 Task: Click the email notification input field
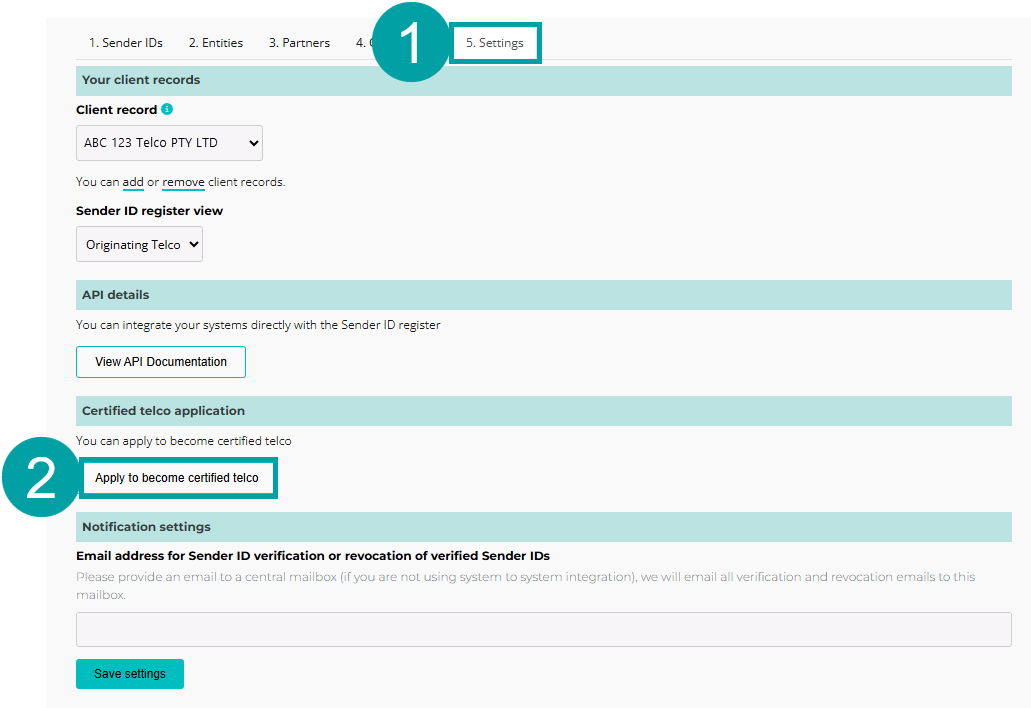coord(544,628)
